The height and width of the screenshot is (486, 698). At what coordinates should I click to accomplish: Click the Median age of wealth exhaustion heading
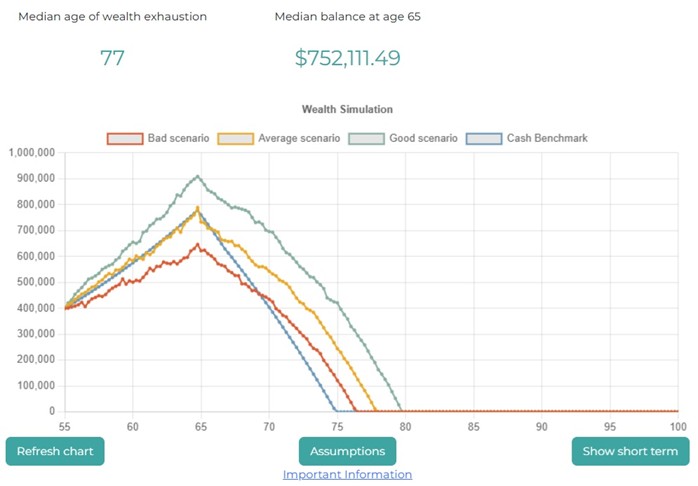click(112, 17)
